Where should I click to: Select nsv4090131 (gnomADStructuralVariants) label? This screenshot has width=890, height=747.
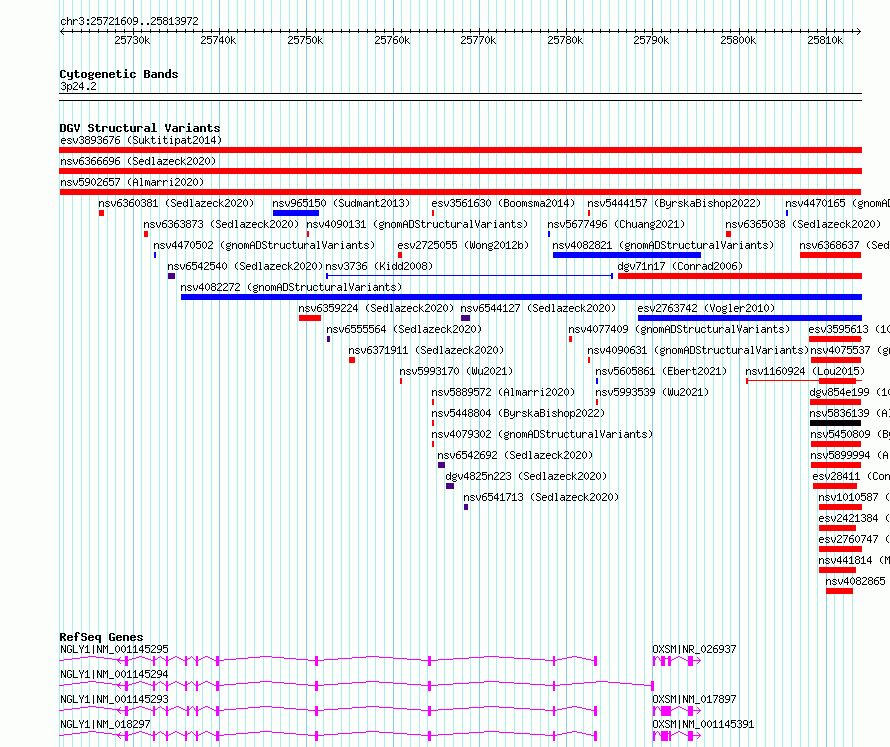tap(417, 224)
